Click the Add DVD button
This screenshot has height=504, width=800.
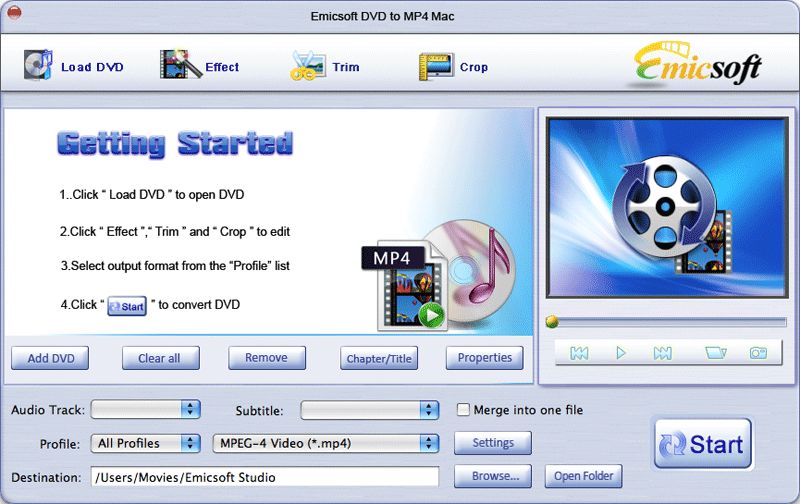click(x=50, y=358)
